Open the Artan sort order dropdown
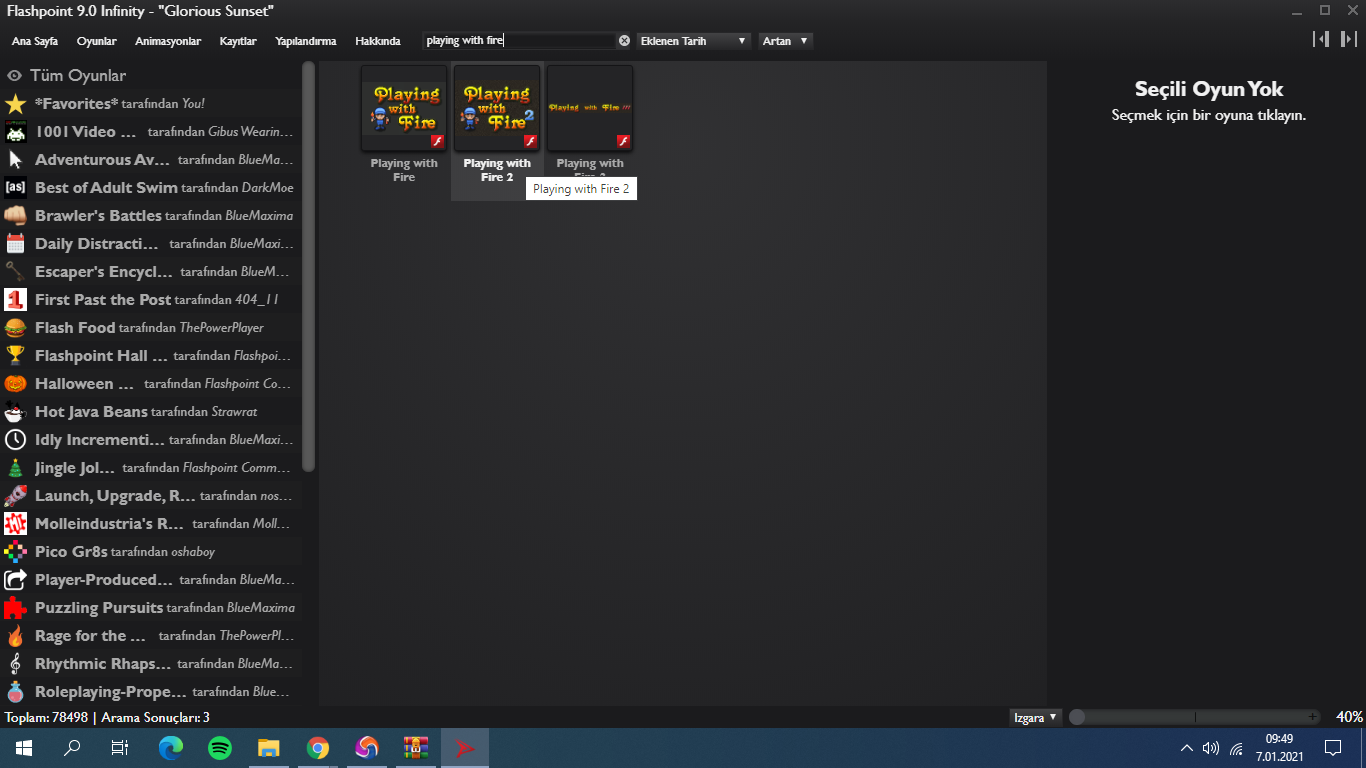Viewport: 1366px width, 768px height. click(786, 41)
